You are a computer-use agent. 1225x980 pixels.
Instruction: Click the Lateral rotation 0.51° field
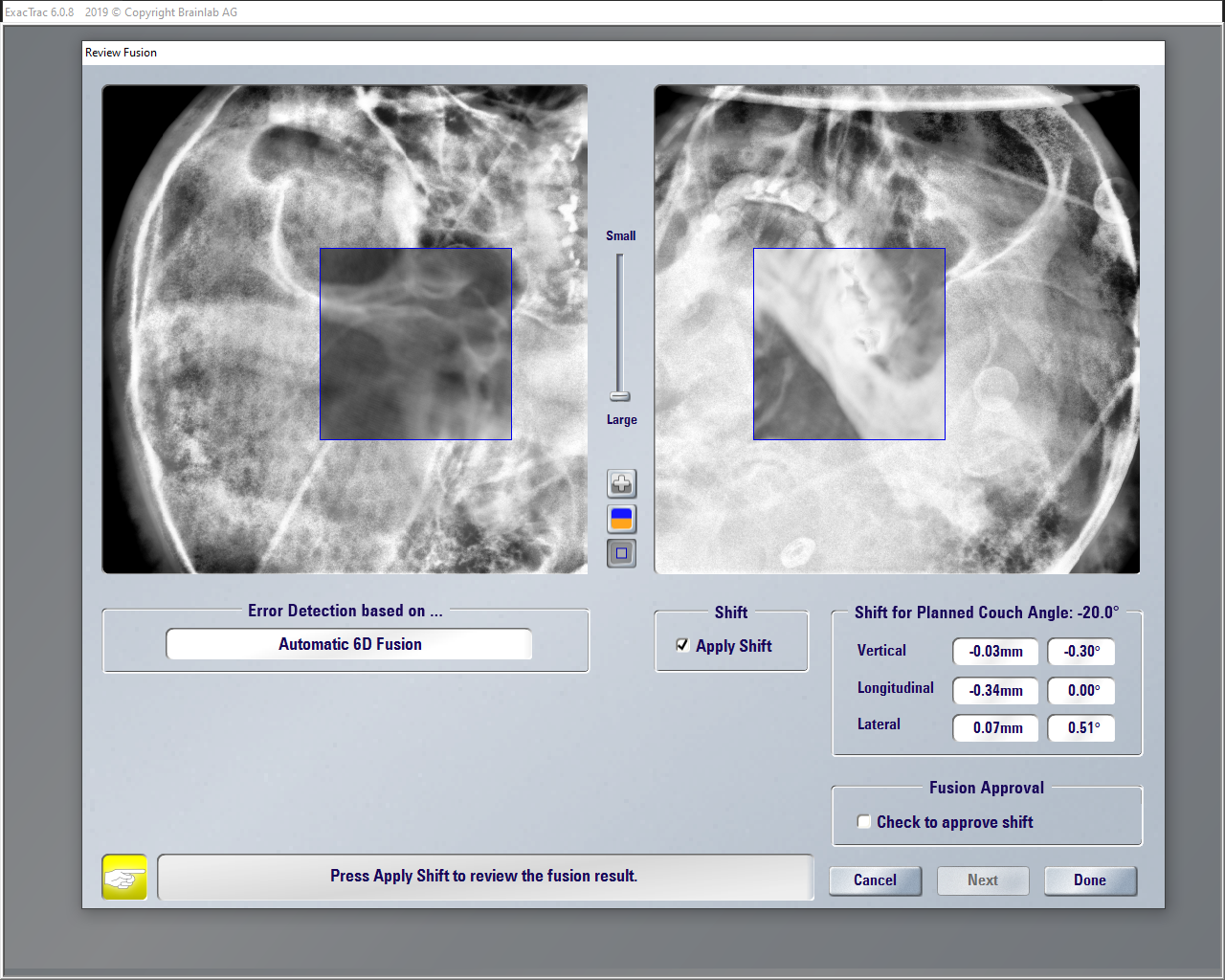(1081, 727)
